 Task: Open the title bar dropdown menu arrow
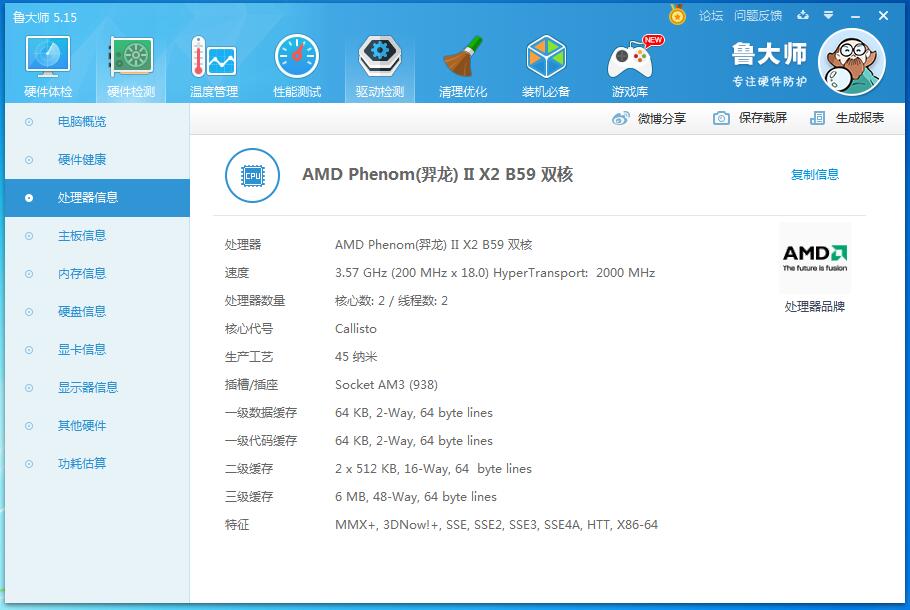click(x=829, y=15)
